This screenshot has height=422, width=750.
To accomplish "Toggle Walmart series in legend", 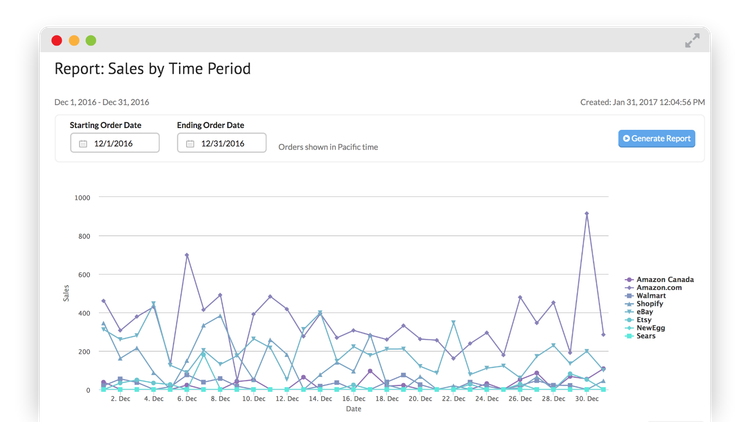I will point(645,296).
